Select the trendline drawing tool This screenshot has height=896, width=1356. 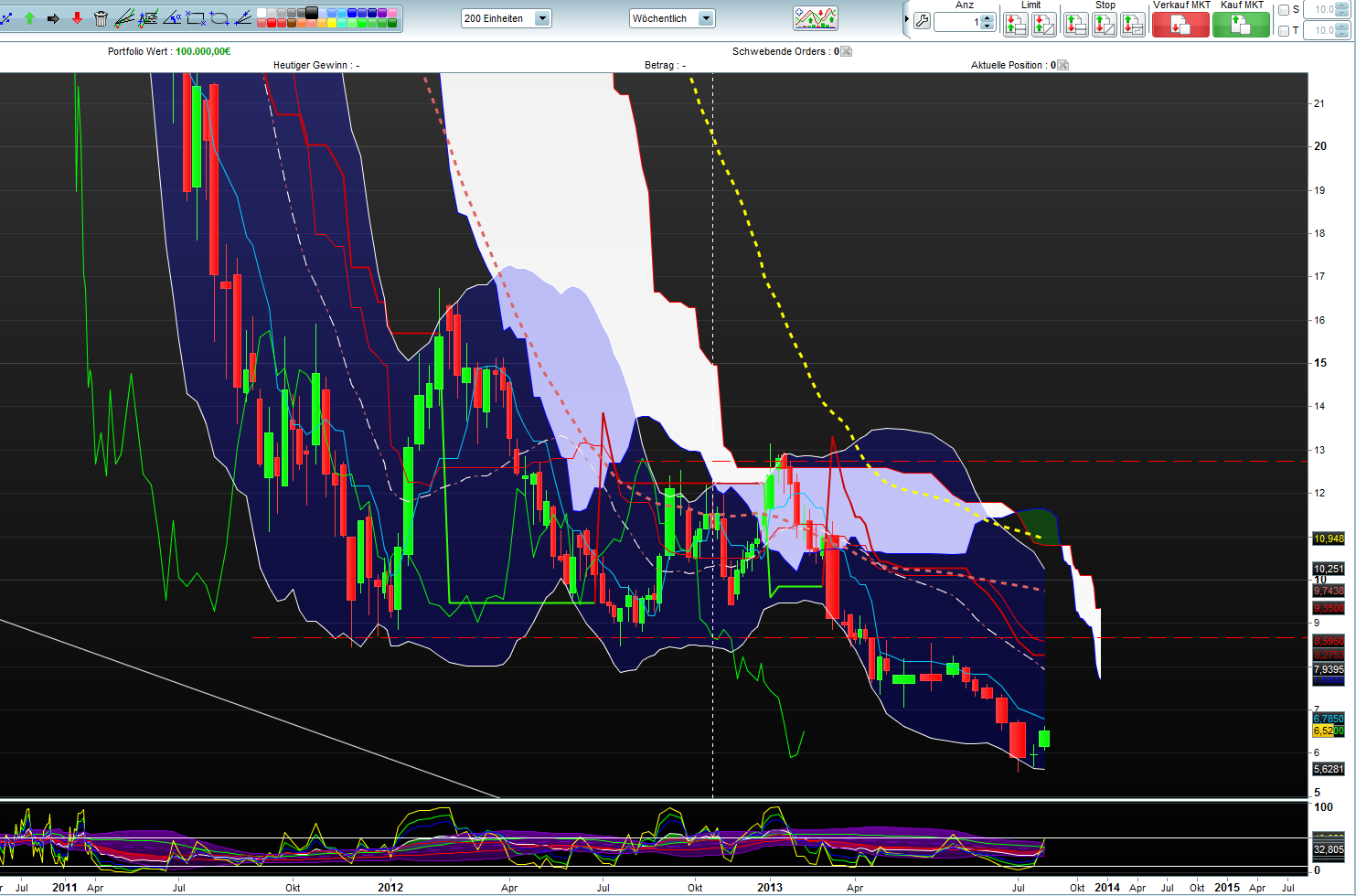125,18
